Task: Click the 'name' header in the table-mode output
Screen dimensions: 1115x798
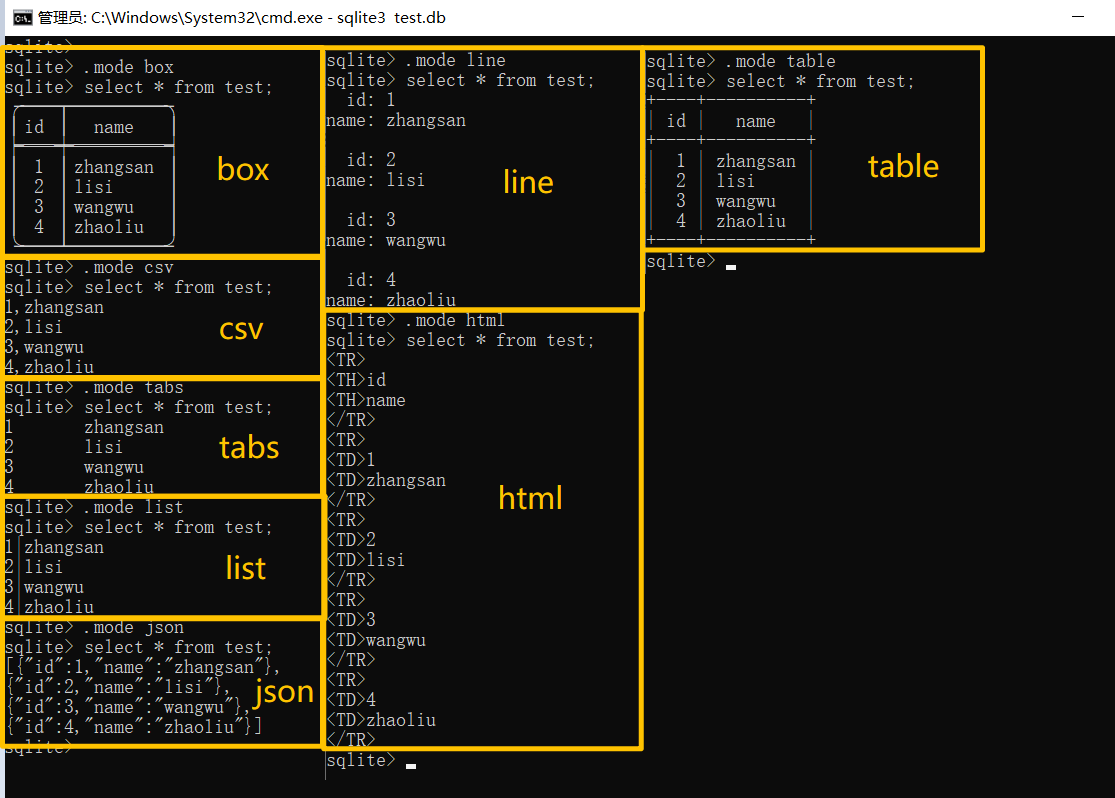Action: 755,122
